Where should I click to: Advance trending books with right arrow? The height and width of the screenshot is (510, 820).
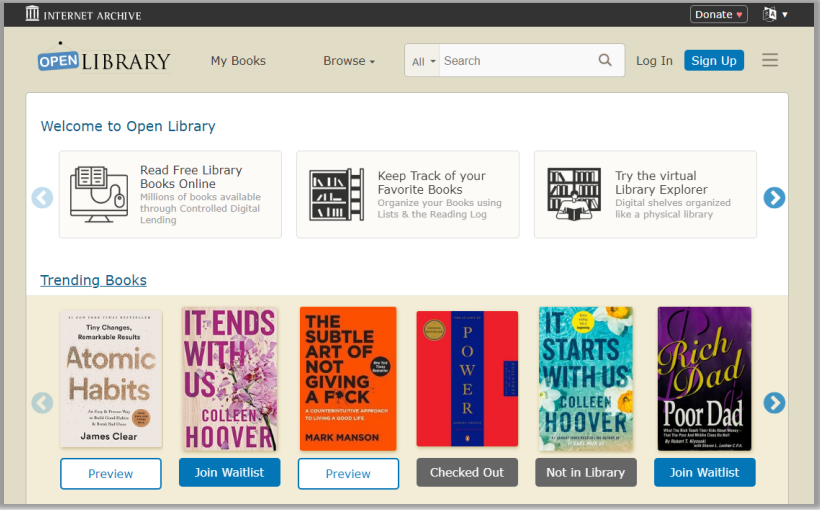[774, 402]
